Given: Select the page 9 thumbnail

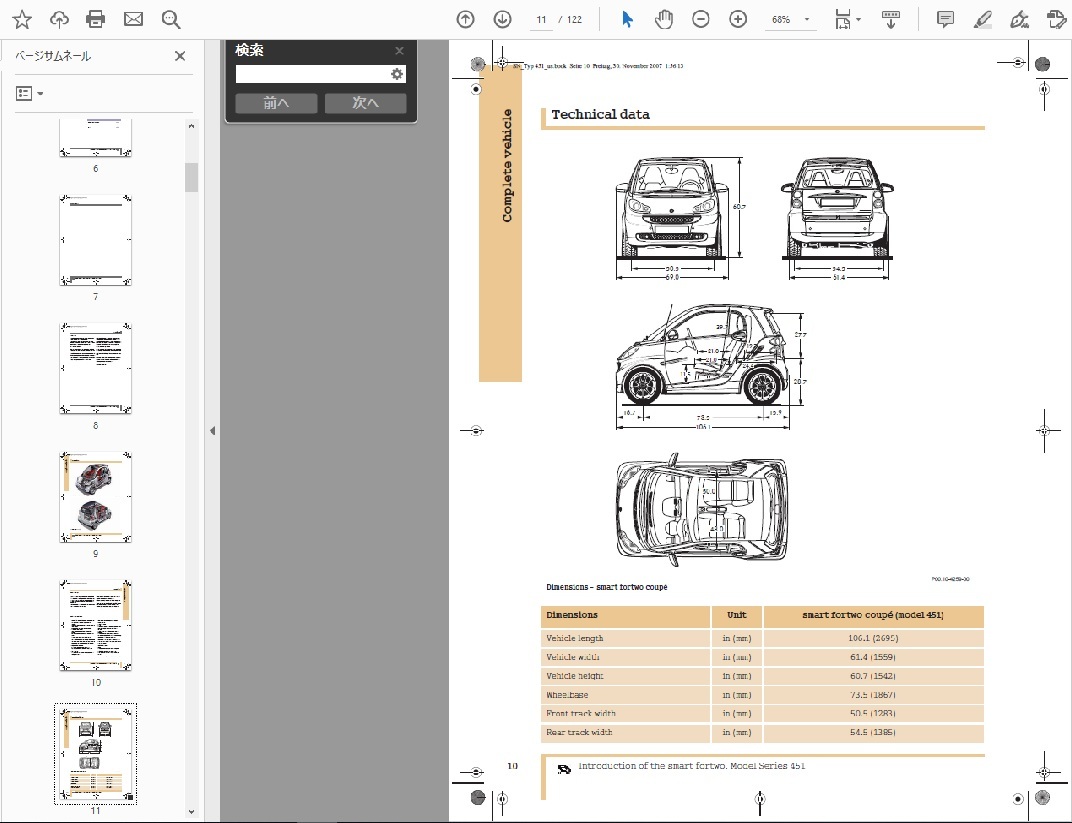Looking at the screenshot, I should [95, 497].
